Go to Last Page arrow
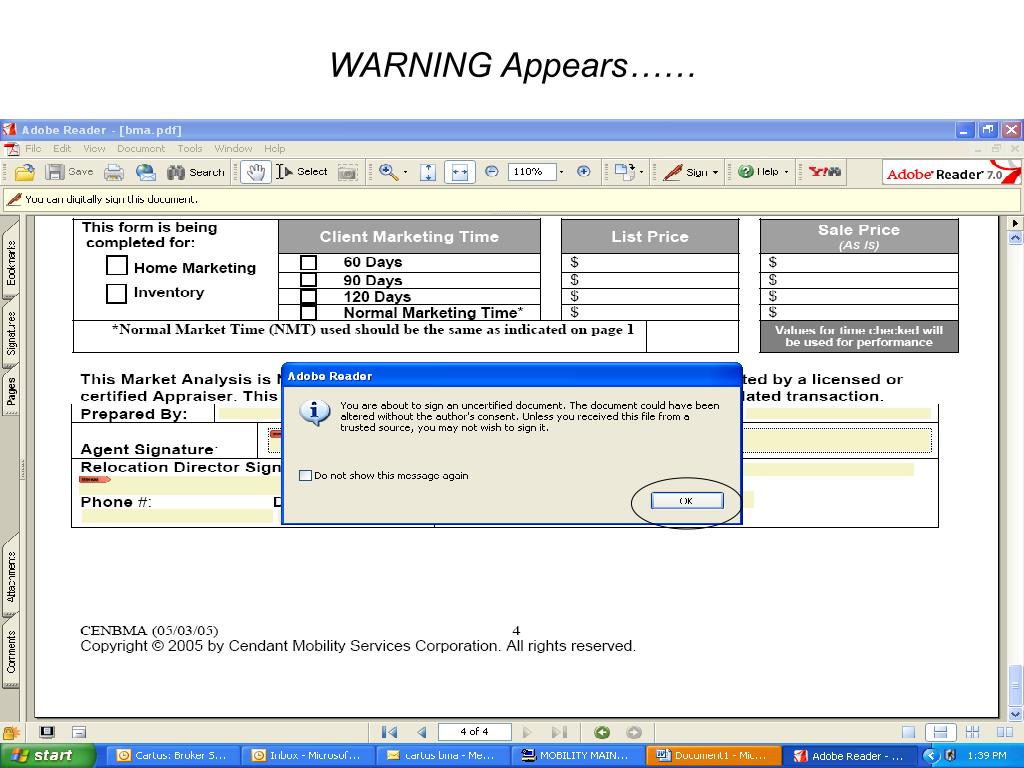The width and height of the screenshot is (1024, 768). [x=559, y=732]
